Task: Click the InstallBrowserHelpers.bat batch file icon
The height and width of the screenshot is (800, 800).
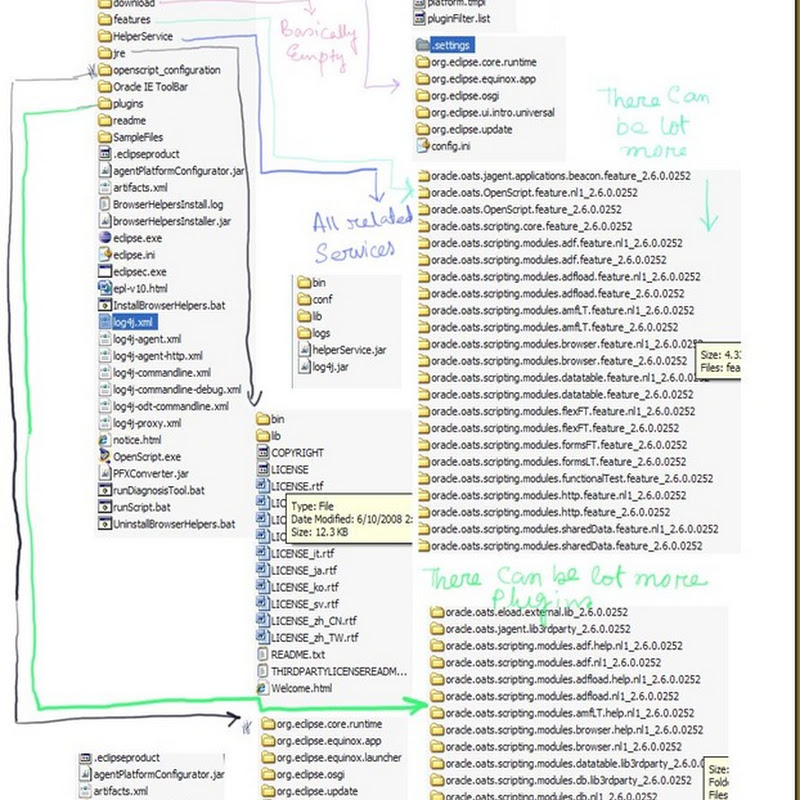Action: pyautogui.click(x=105, y=305)
